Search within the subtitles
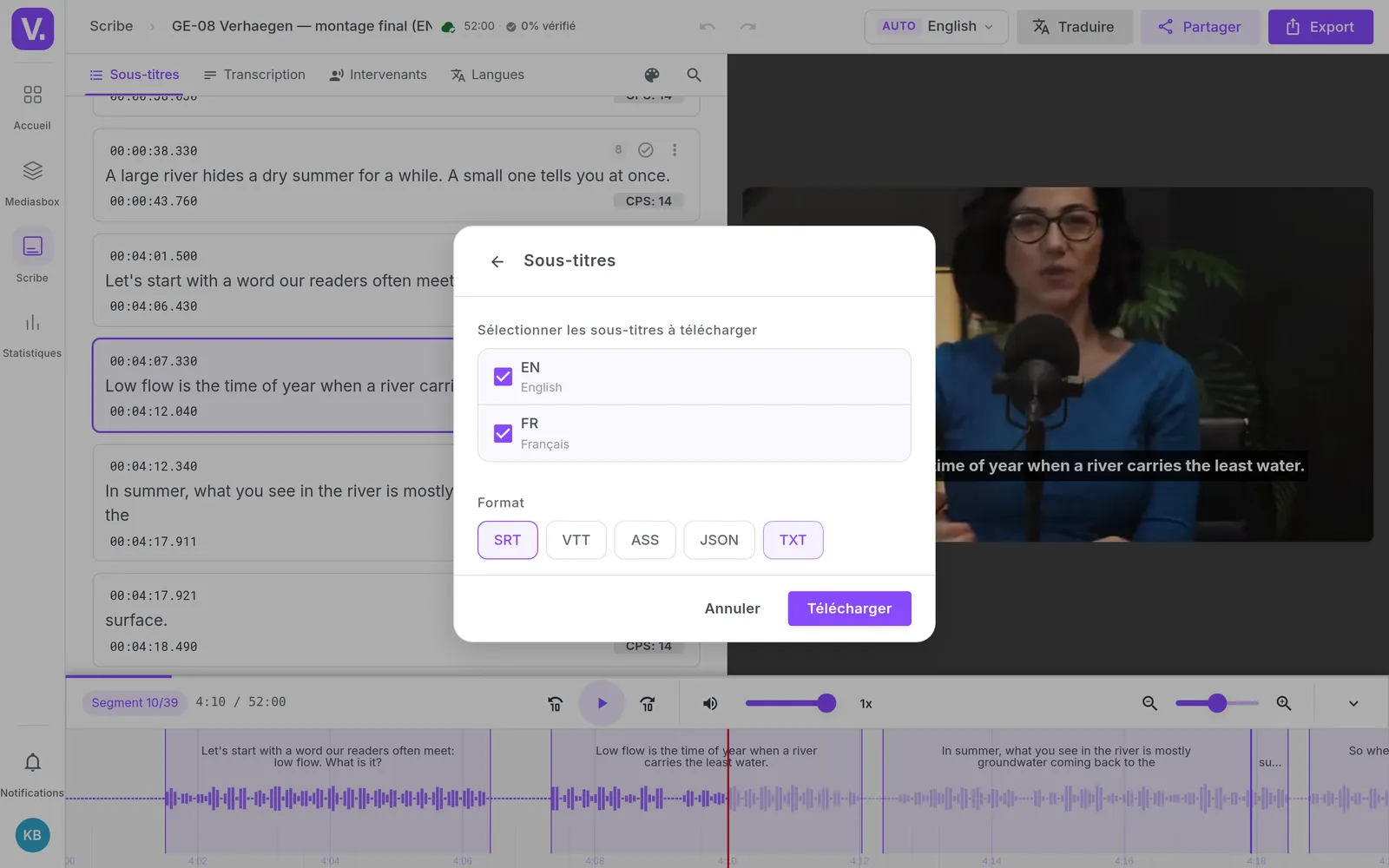The height and width of the screenshot is (868, 1389). point(694,75)
